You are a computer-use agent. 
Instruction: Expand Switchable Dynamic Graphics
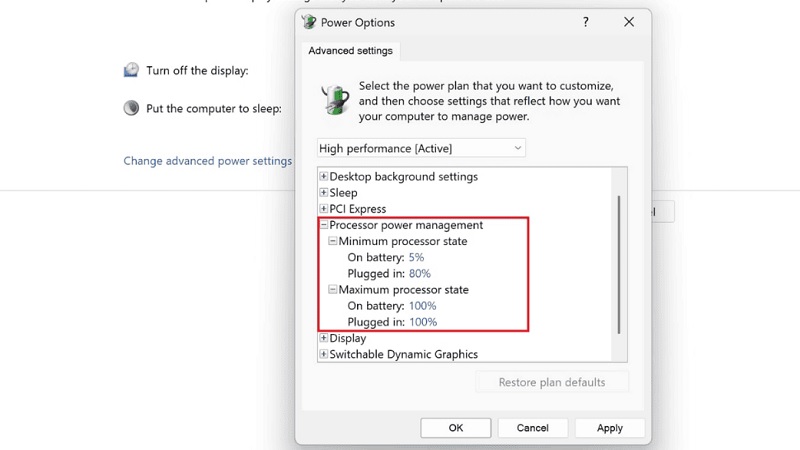click(323, 354)
